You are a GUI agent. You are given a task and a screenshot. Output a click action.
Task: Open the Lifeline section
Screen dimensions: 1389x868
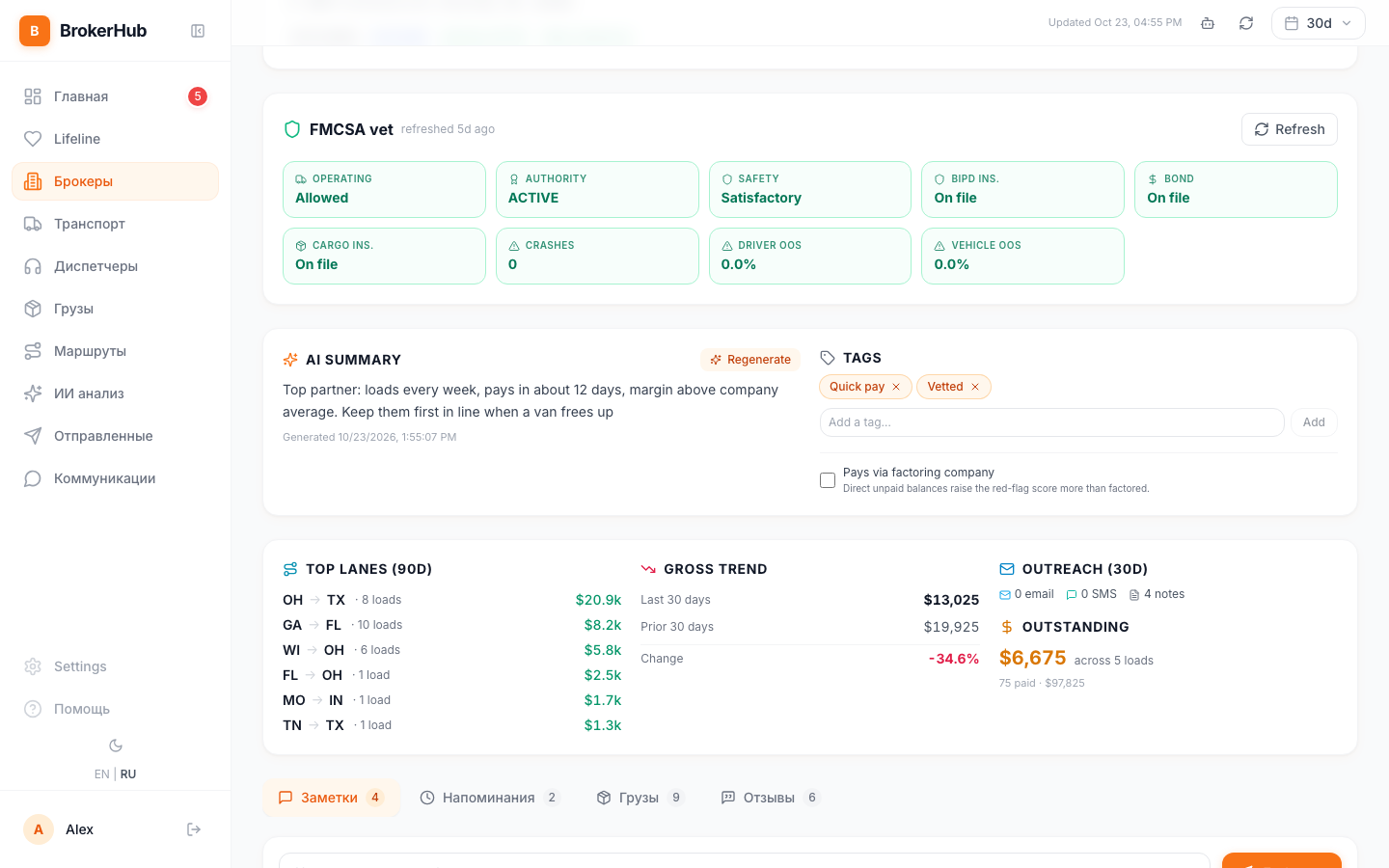[115, 139]
